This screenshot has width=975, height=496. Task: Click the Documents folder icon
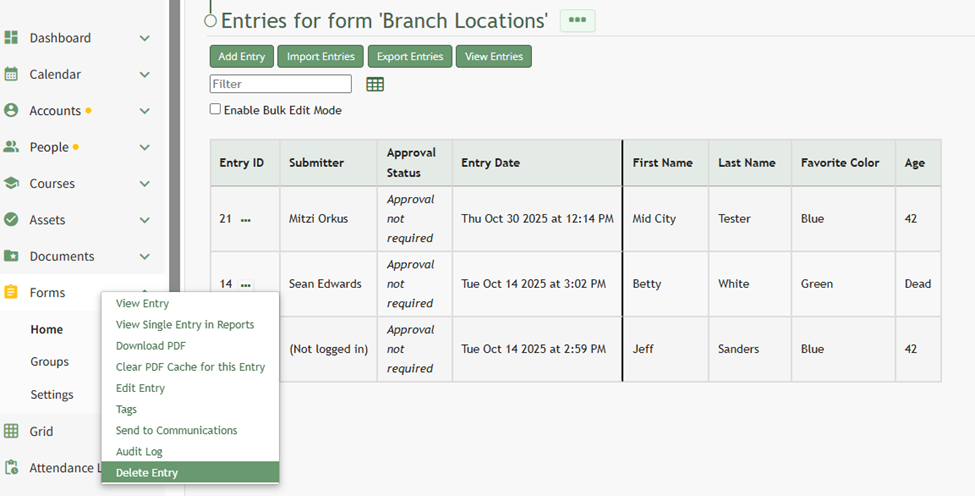click(x=11, y=256)
